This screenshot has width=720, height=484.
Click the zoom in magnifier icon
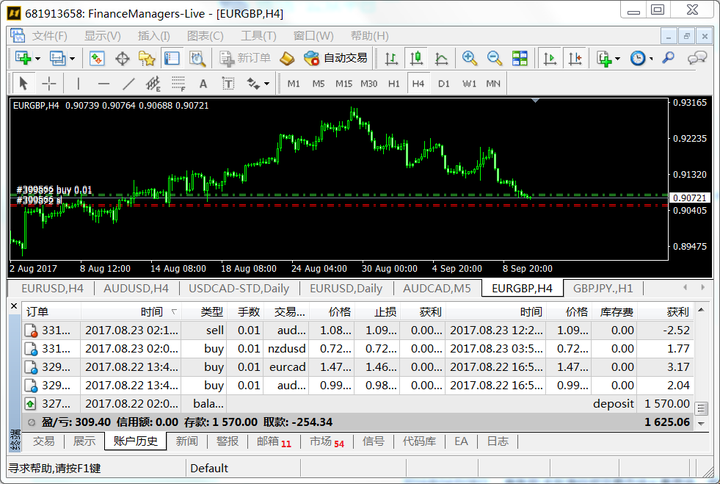(469, 58)
